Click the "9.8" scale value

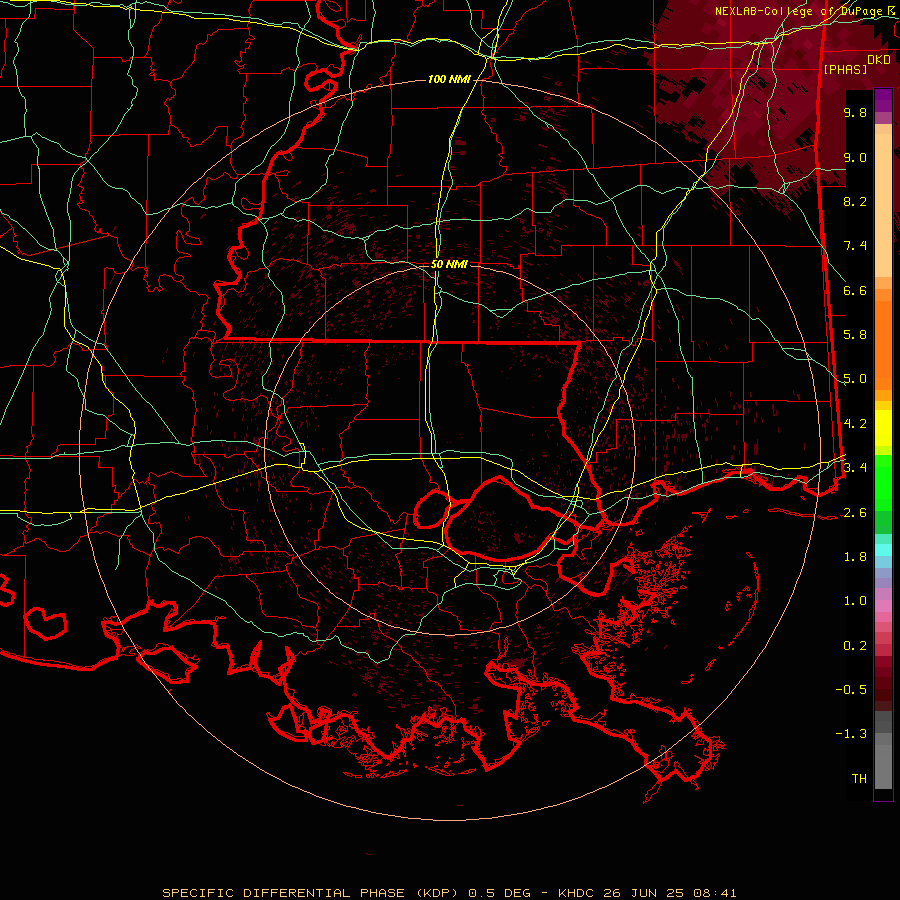855,112
